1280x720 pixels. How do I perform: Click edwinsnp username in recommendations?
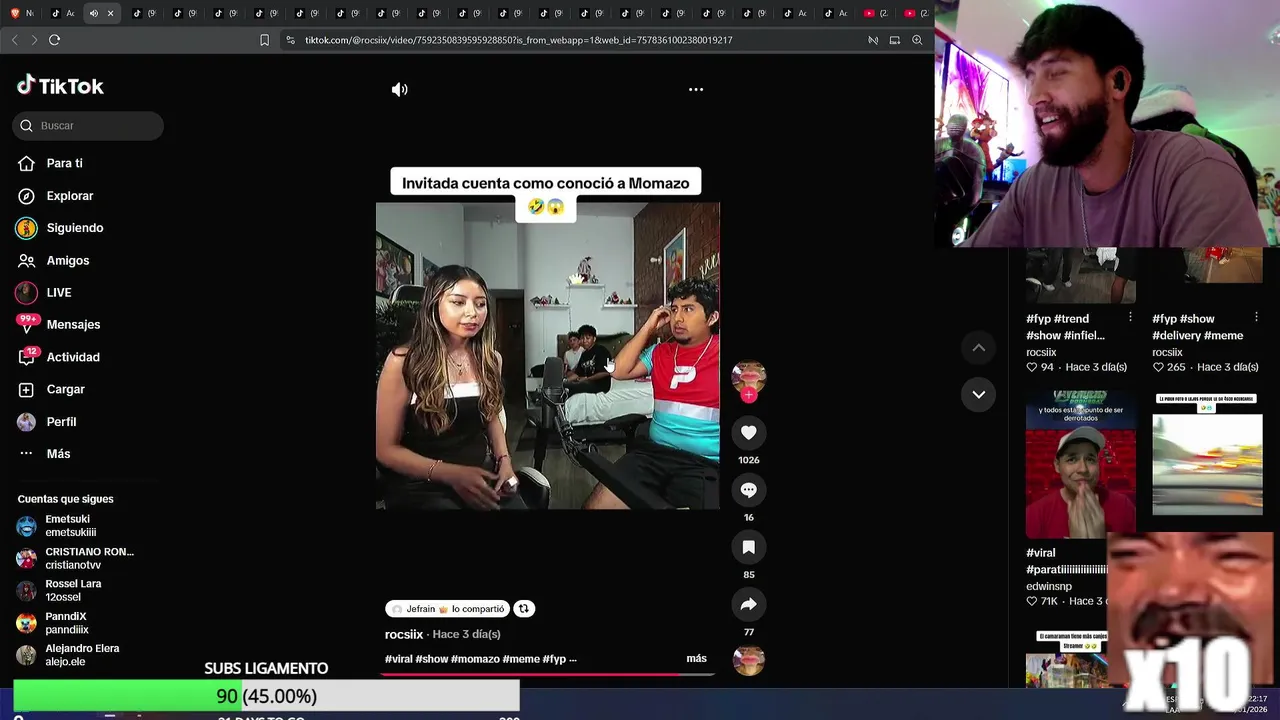click(x=1048, y=586)
